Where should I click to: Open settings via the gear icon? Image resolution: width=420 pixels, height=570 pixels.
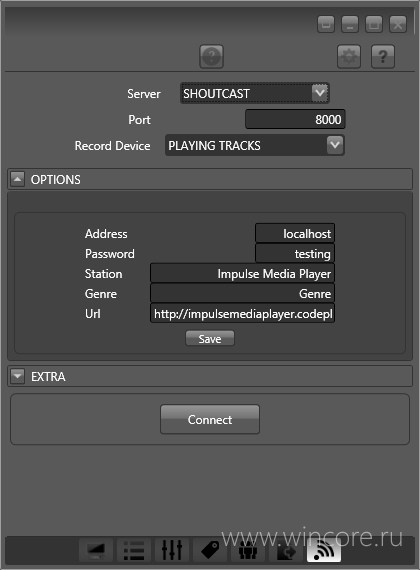point(349,56)
